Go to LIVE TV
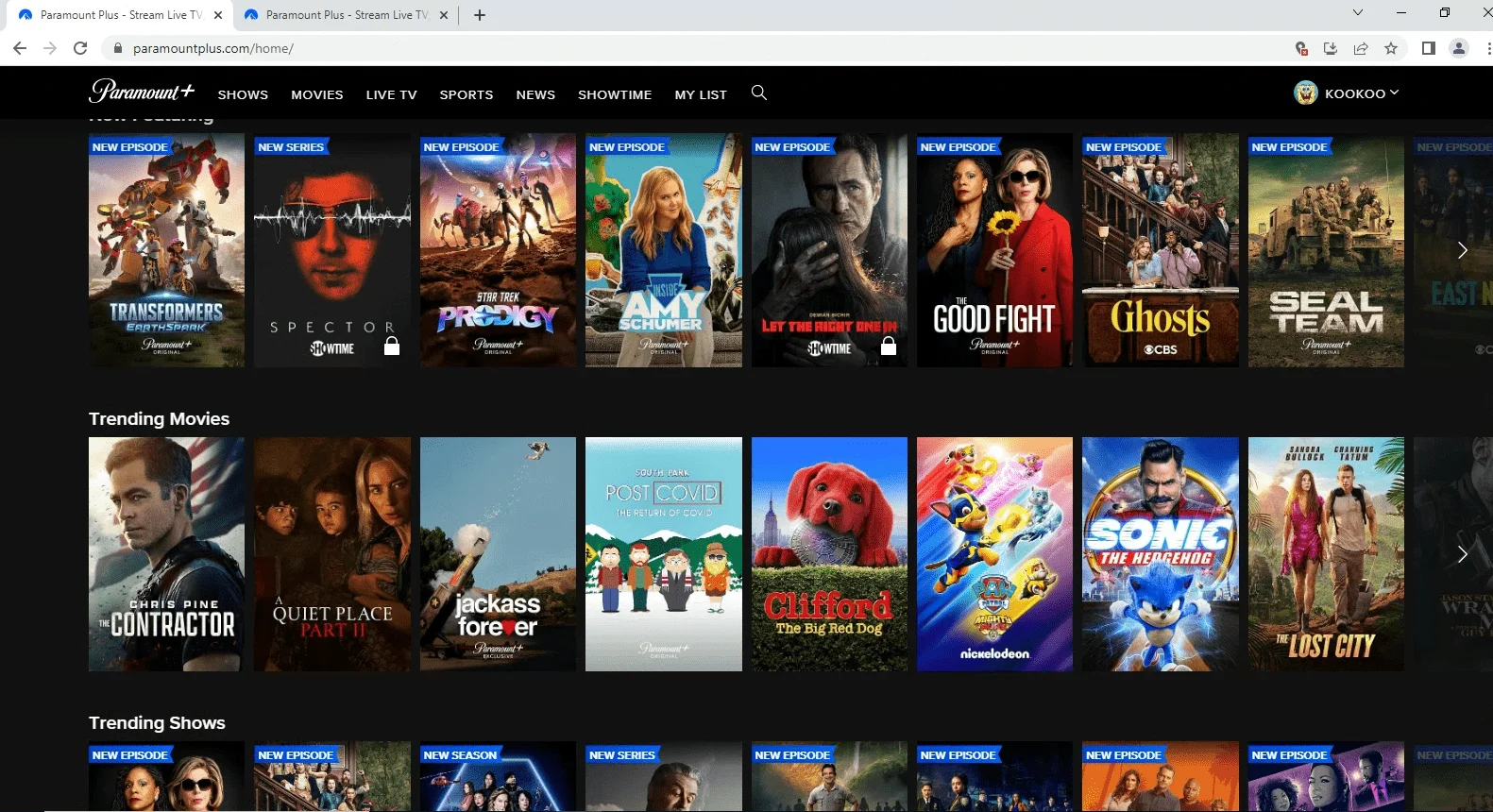Image resolution: width=1493 pixels, height=812 pixels. (x=391, y=94)
